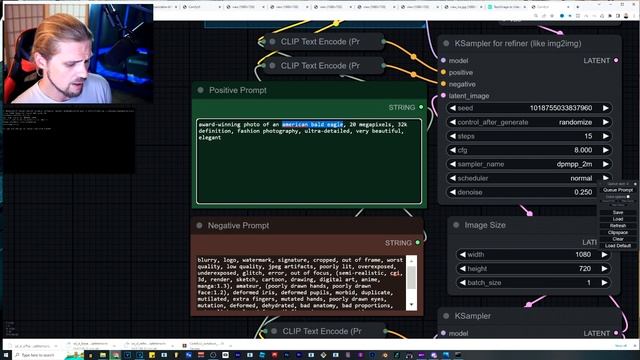The image size is (640, 360).
Task: Switch control_after_generate to previous option
Action: pyautogui.click(x=453, y=122)
